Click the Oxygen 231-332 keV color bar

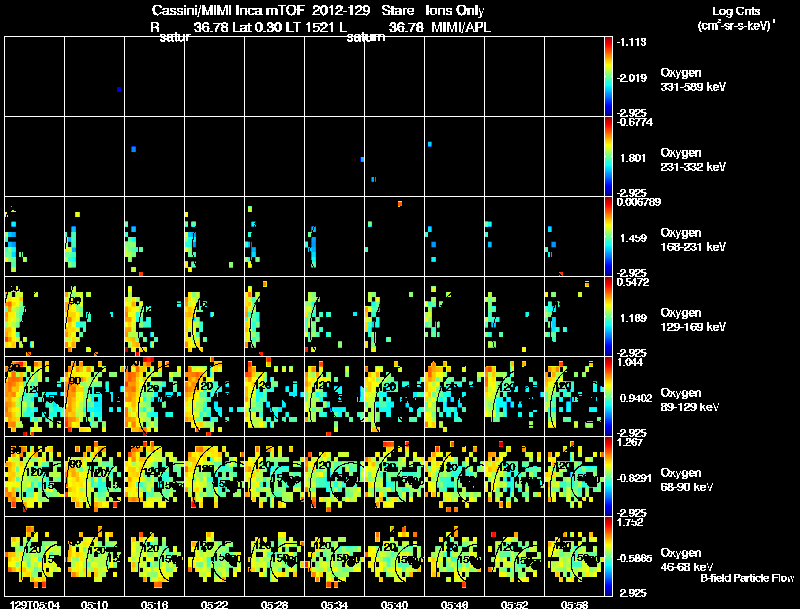[x=608, y=157]
